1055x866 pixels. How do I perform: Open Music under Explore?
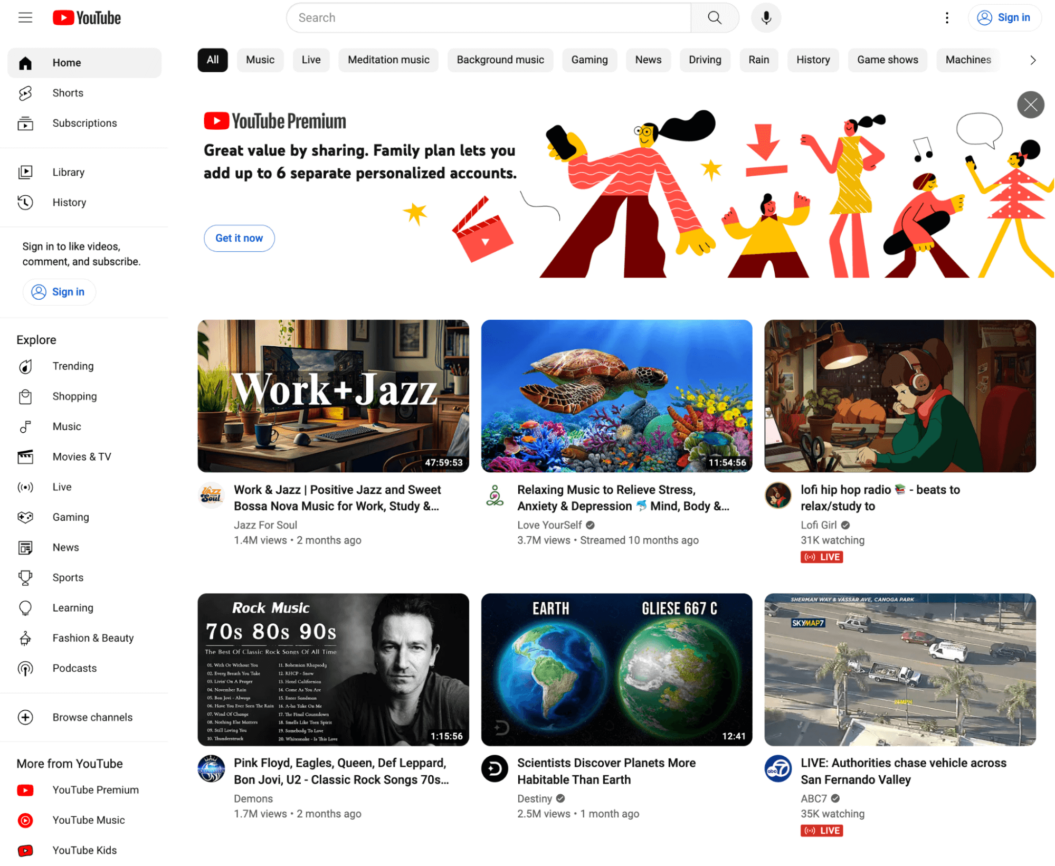point(84,427)
